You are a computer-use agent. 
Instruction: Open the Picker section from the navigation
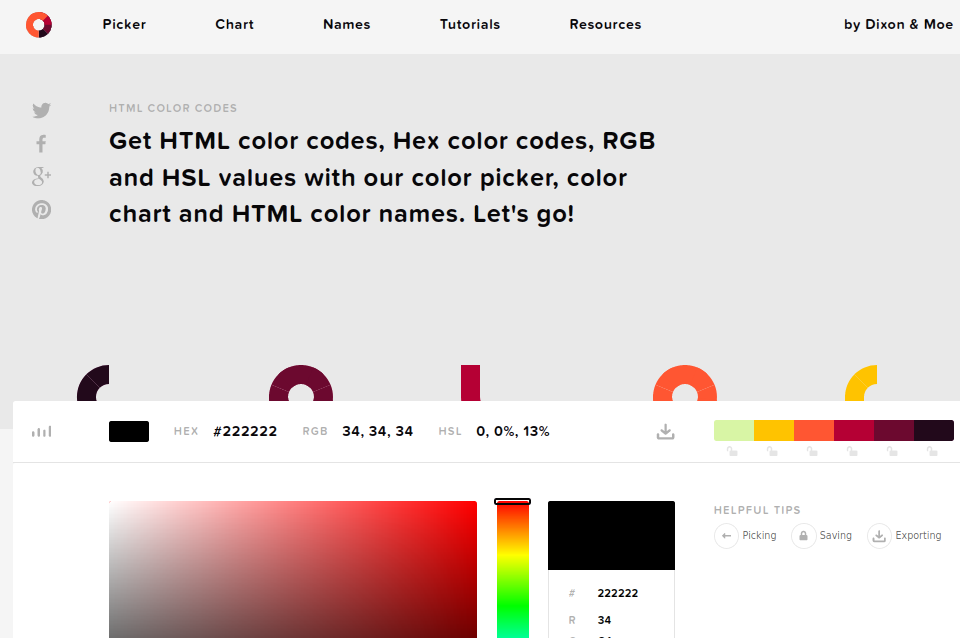pos(124,24)
